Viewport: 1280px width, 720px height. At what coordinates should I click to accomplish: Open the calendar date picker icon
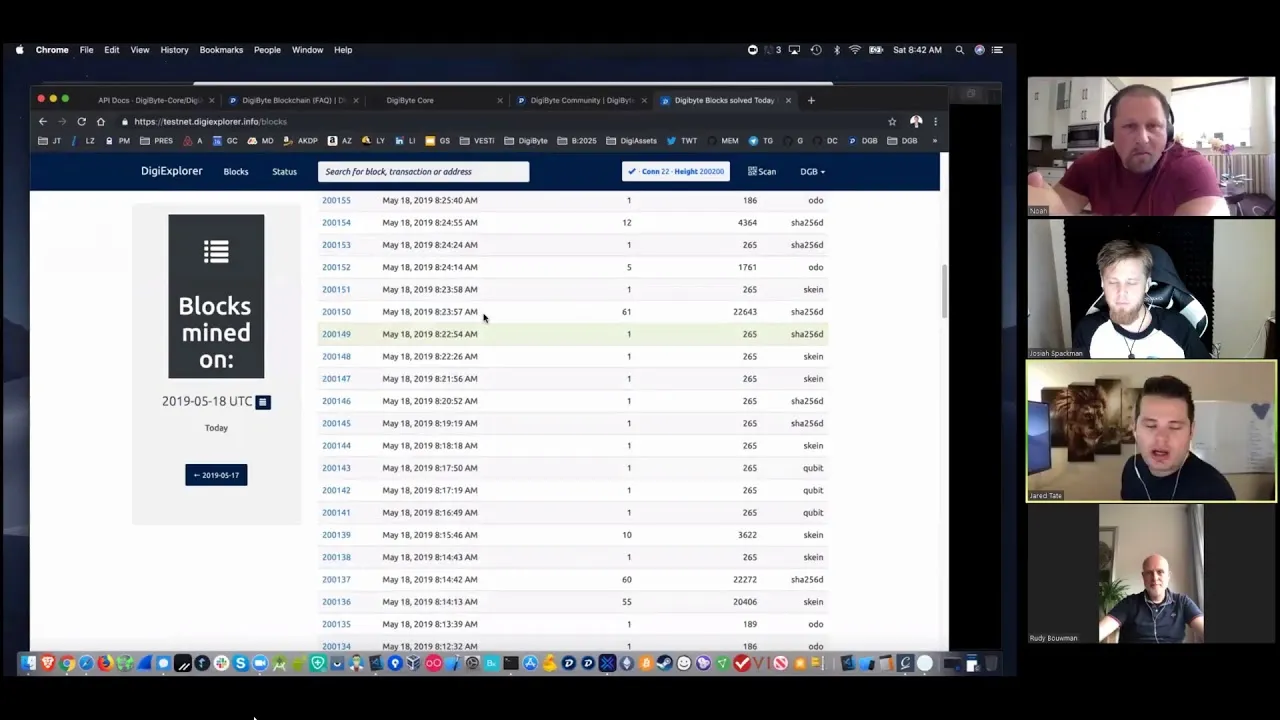point(263,402)
